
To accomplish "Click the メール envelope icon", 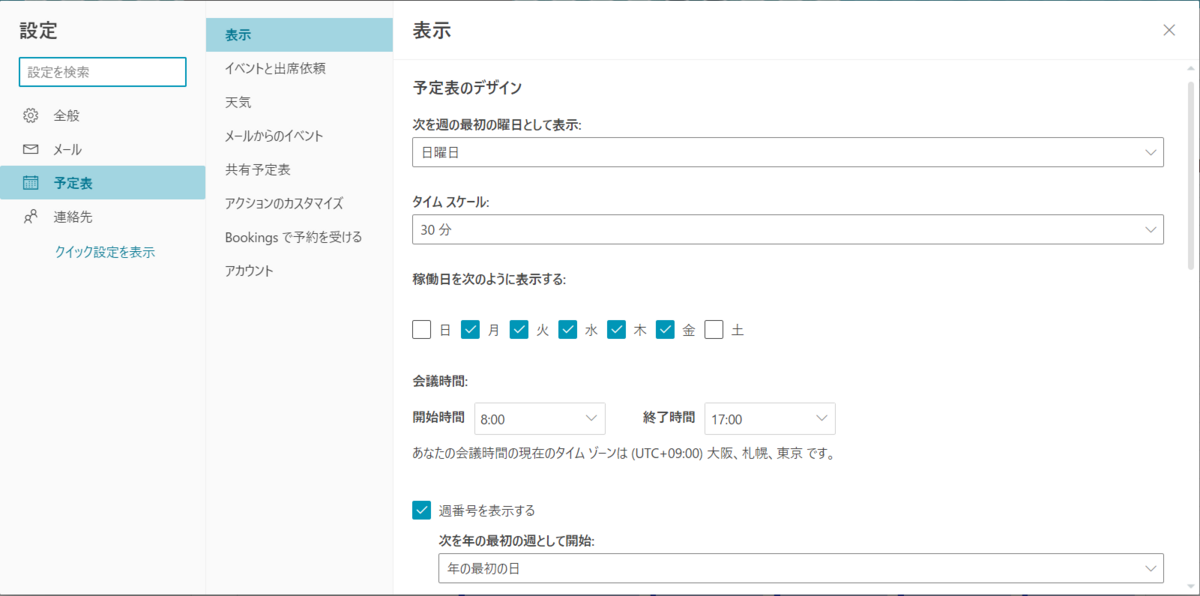I will 31,149.
